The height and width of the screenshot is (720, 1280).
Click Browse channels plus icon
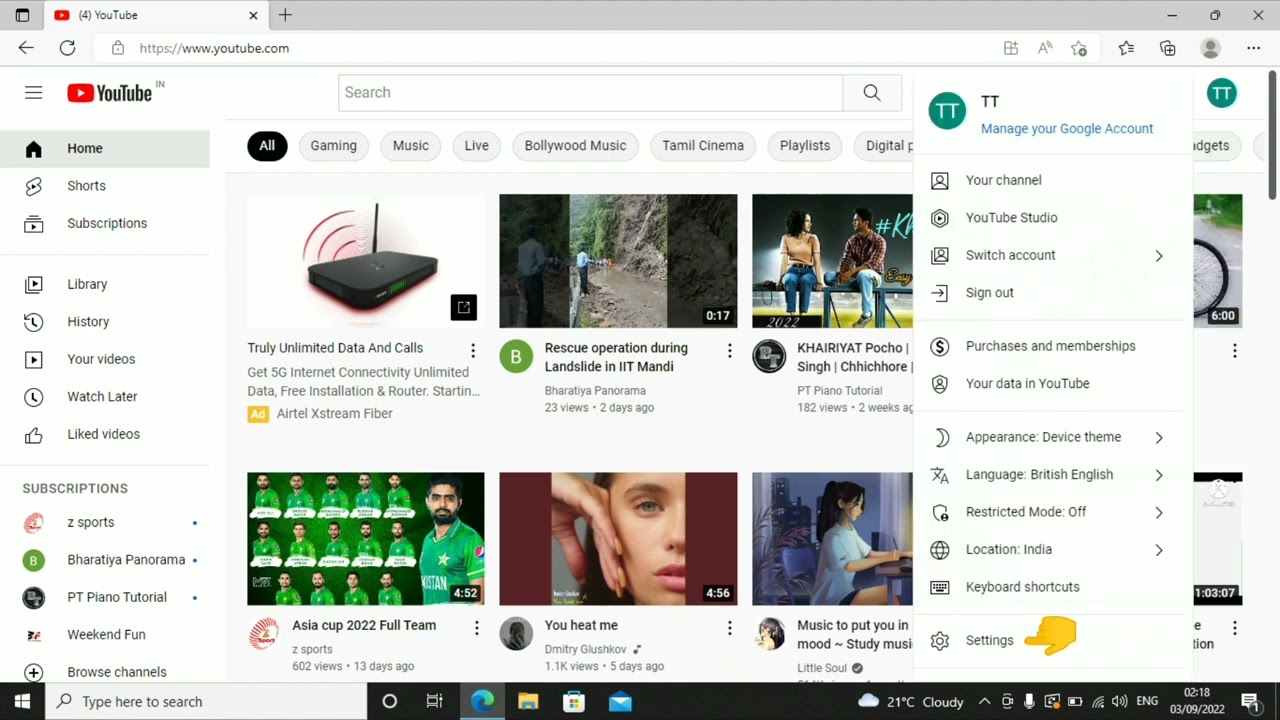(33, 672)
